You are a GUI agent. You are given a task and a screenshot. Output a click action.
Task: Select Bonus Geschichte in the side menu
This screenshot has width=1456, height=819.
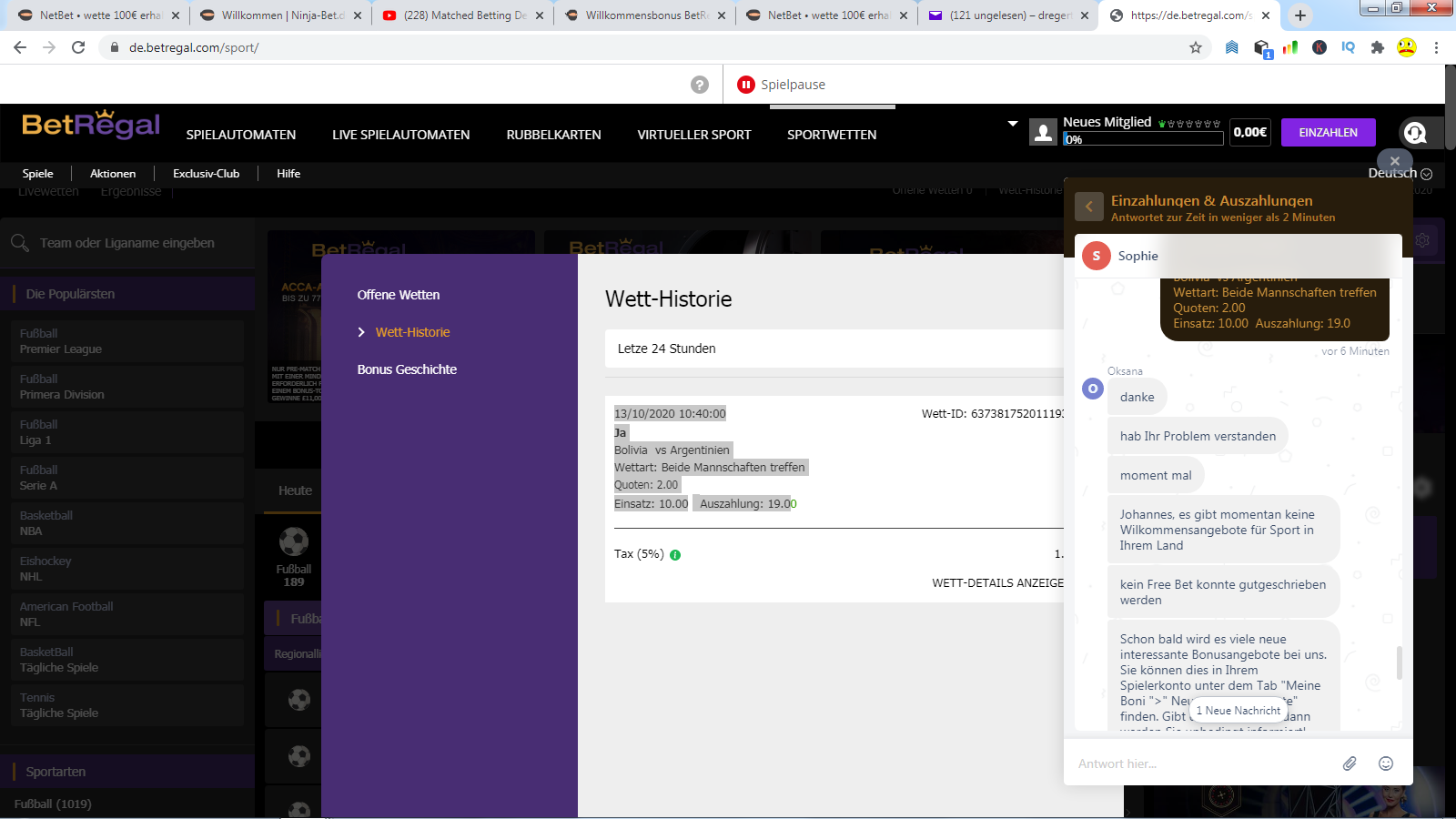point(407,369)
